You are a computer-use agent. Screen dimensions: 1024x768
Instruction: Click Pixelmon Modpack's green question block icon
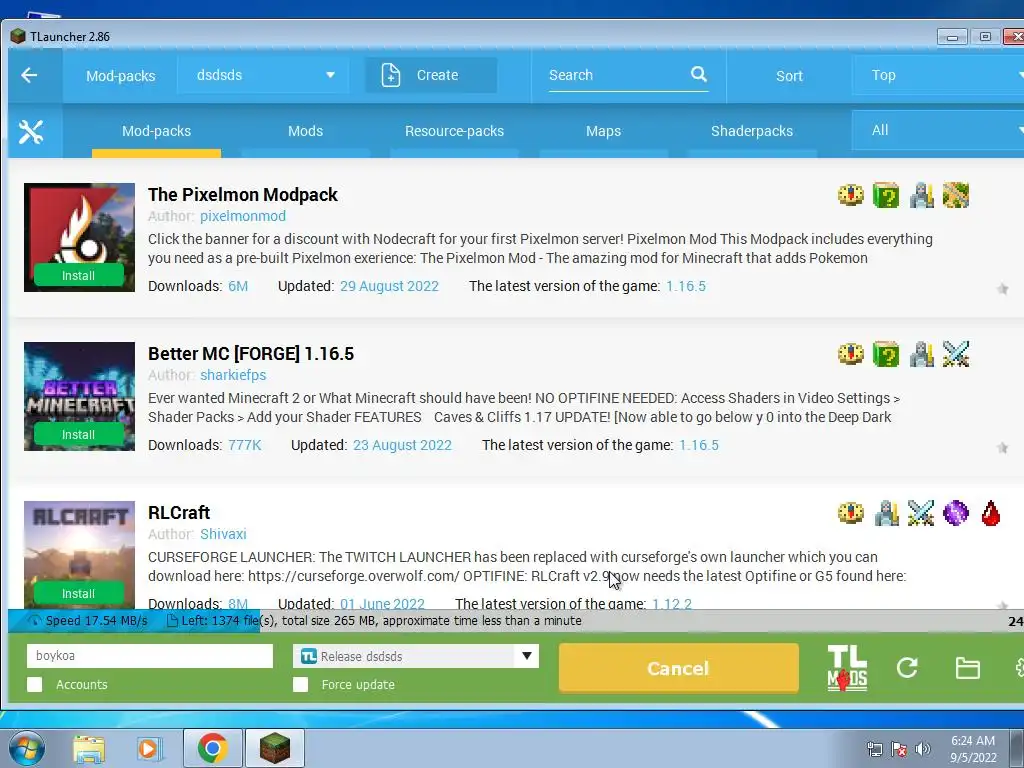(x=886, y=195)
